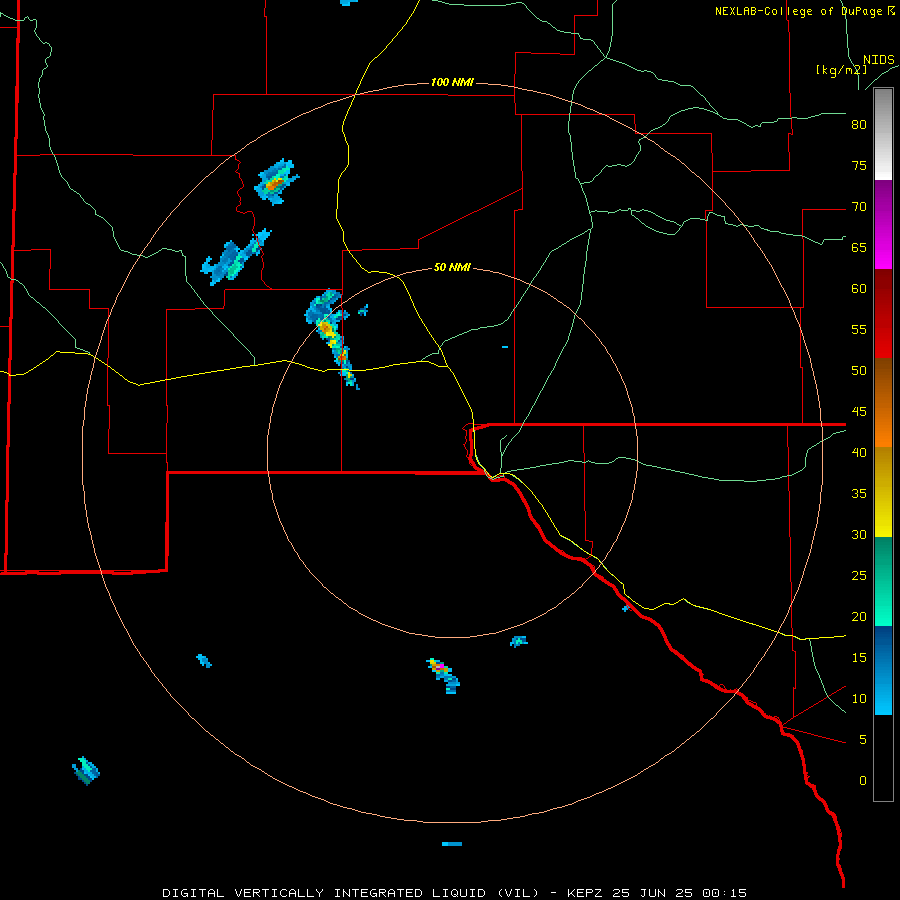The image size is (900, 900).
Task: Select the yellow segment of the color bar
Action: tap(883, 492)
